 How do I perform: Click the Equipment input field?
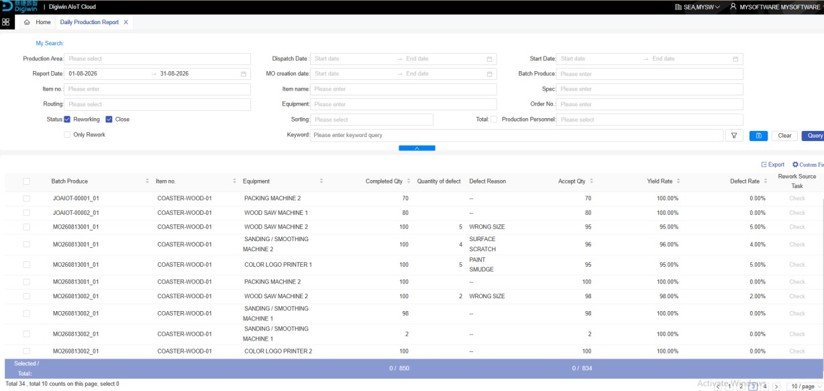tap(404, 105)
